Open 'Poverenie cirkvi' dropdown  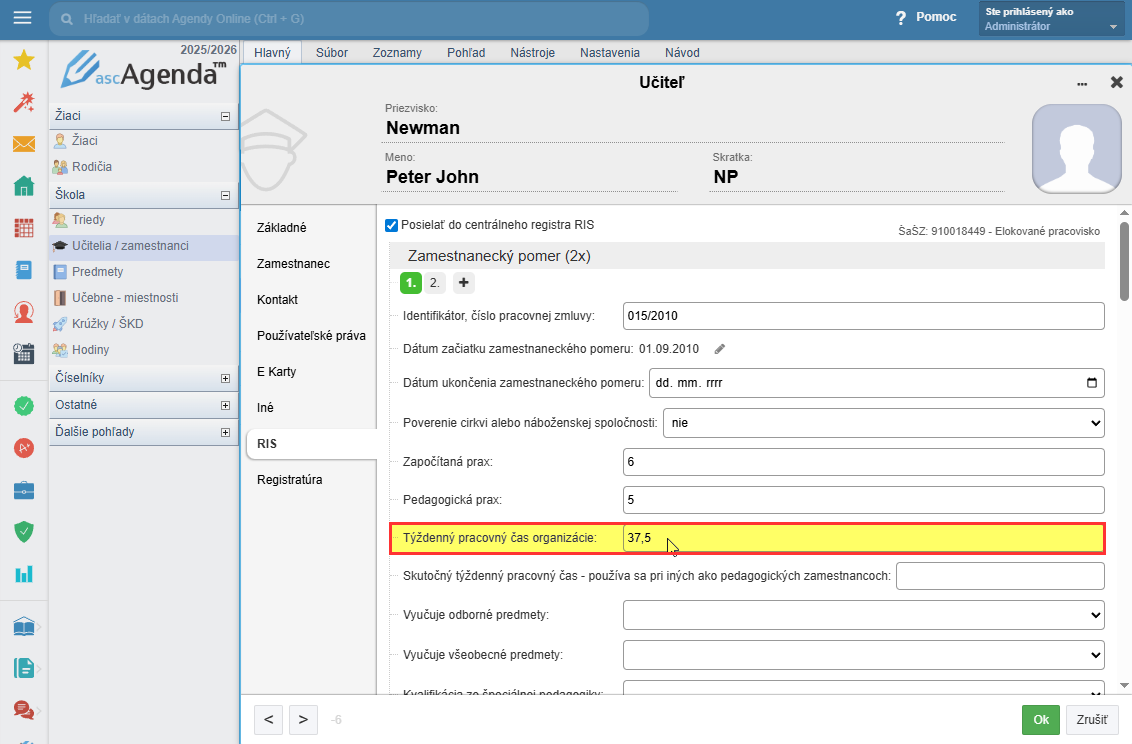(883, 423)
